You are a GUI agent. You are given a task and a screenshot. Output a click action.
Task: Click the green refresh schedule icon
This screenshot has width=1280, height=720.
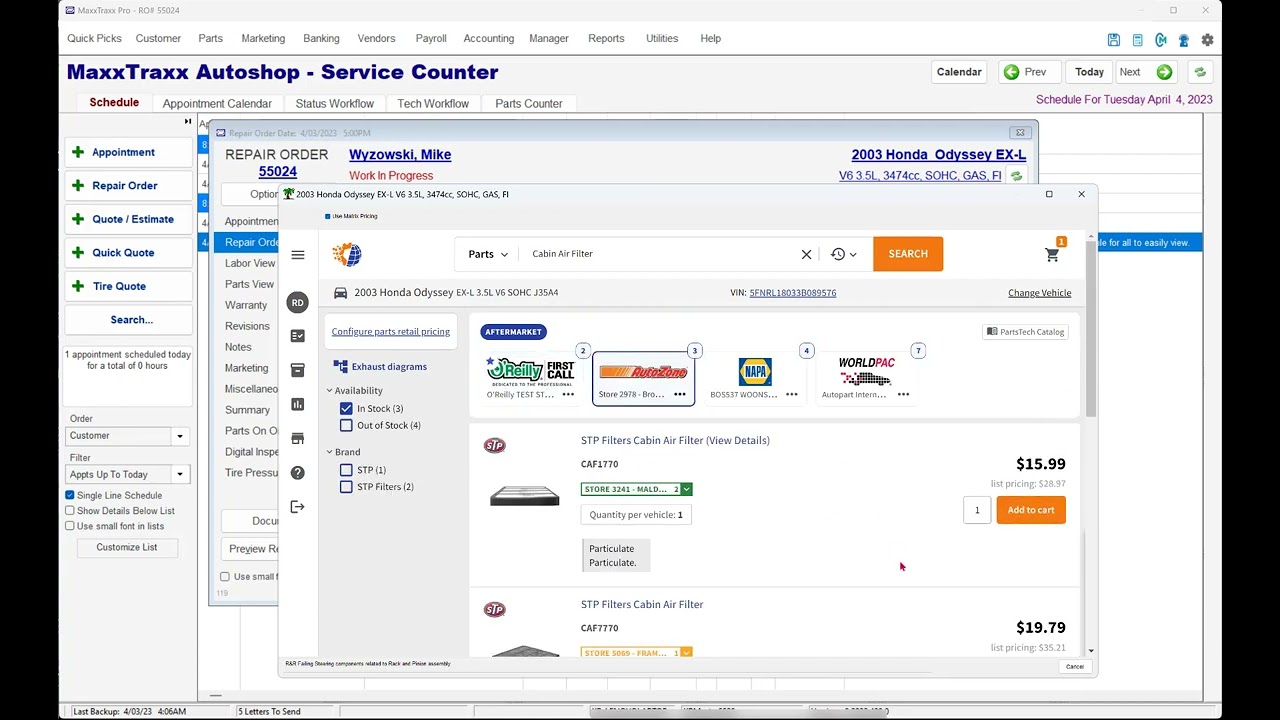pos(1200,72)
